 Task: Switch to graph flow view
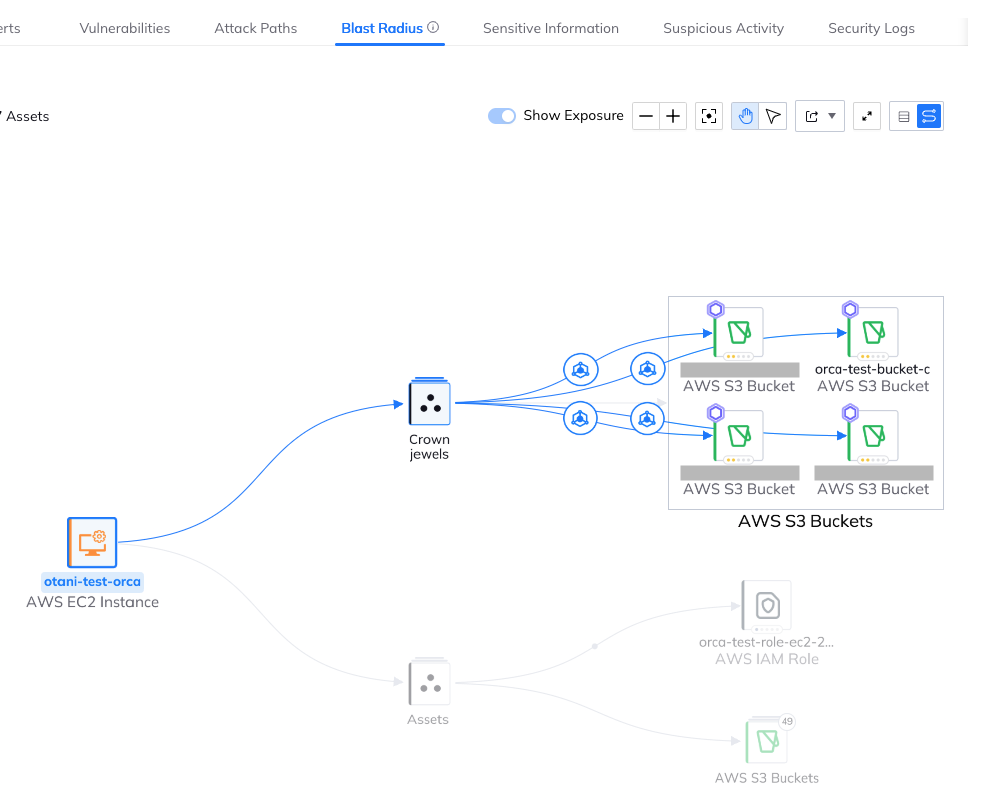[929, 116]
